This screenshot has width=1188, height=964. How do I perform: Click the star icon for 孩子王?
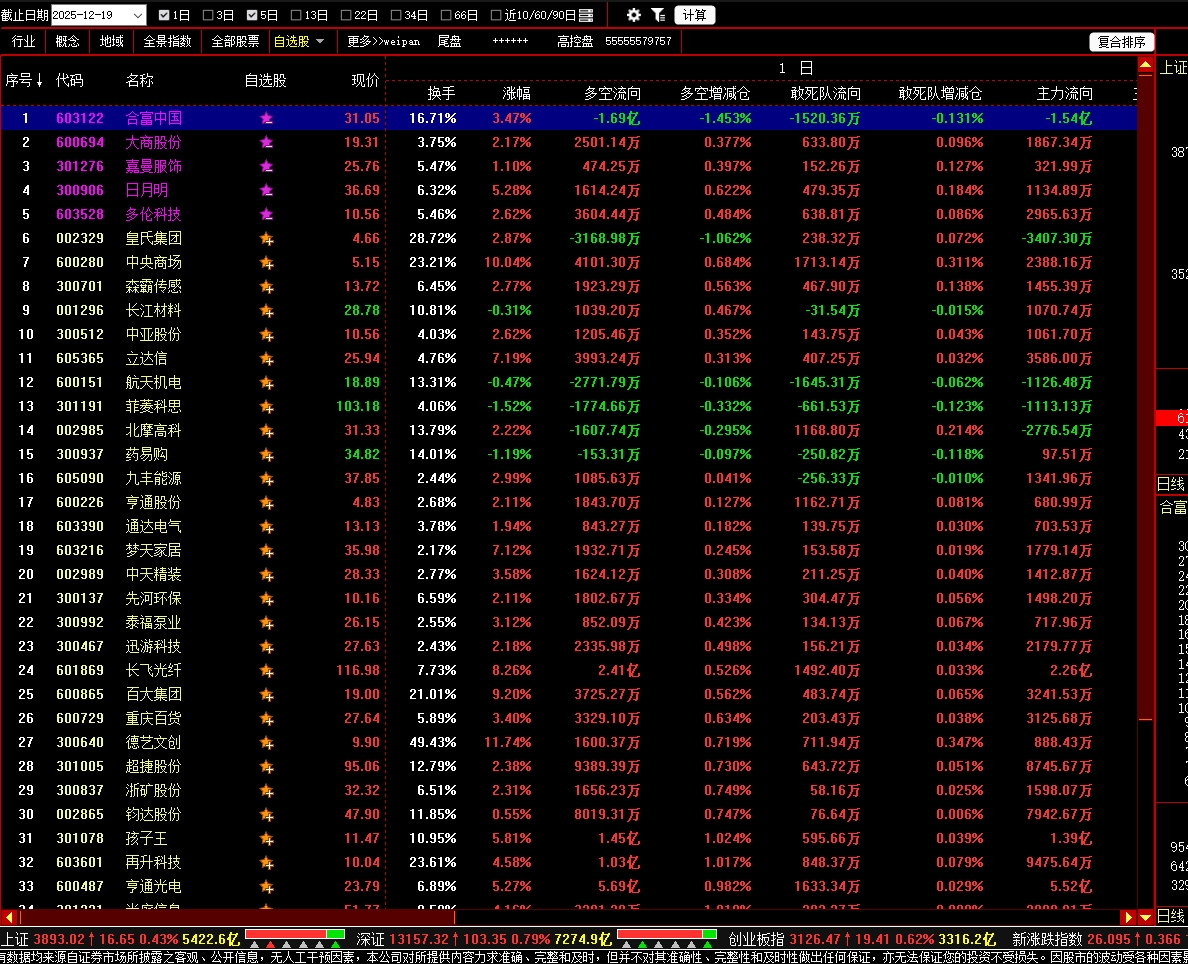[x=266, y=839]
